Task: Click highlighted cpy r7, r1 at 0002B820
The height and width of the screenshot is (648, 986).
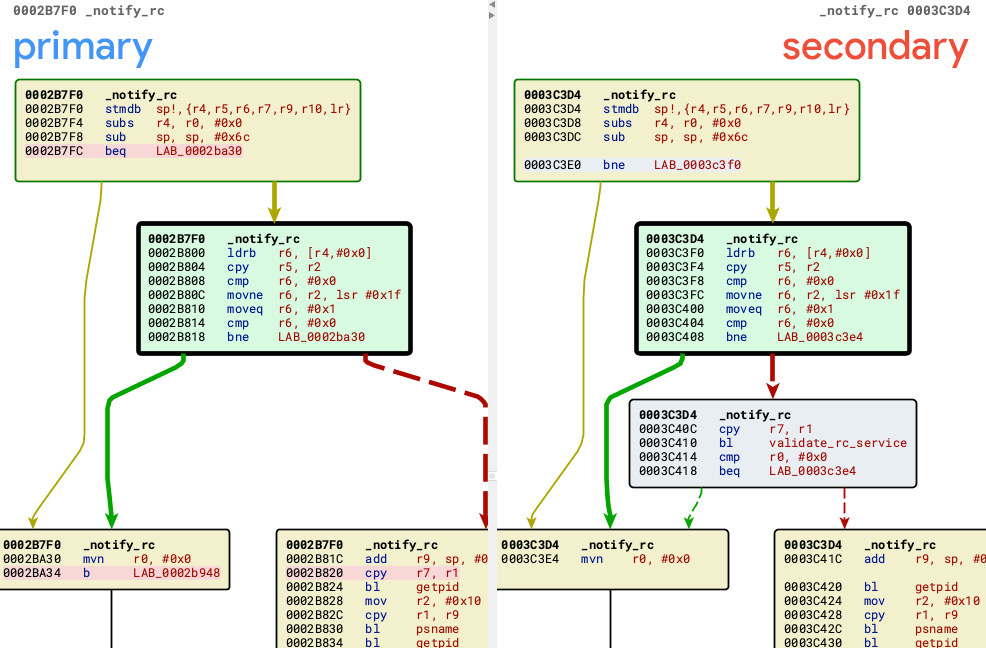Action: [x=372, y=573]
